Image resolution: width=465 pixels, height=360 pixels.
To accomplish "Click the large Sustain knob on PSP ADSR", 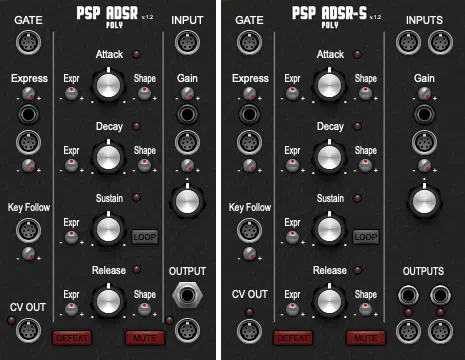I will (x=108, y=229).
